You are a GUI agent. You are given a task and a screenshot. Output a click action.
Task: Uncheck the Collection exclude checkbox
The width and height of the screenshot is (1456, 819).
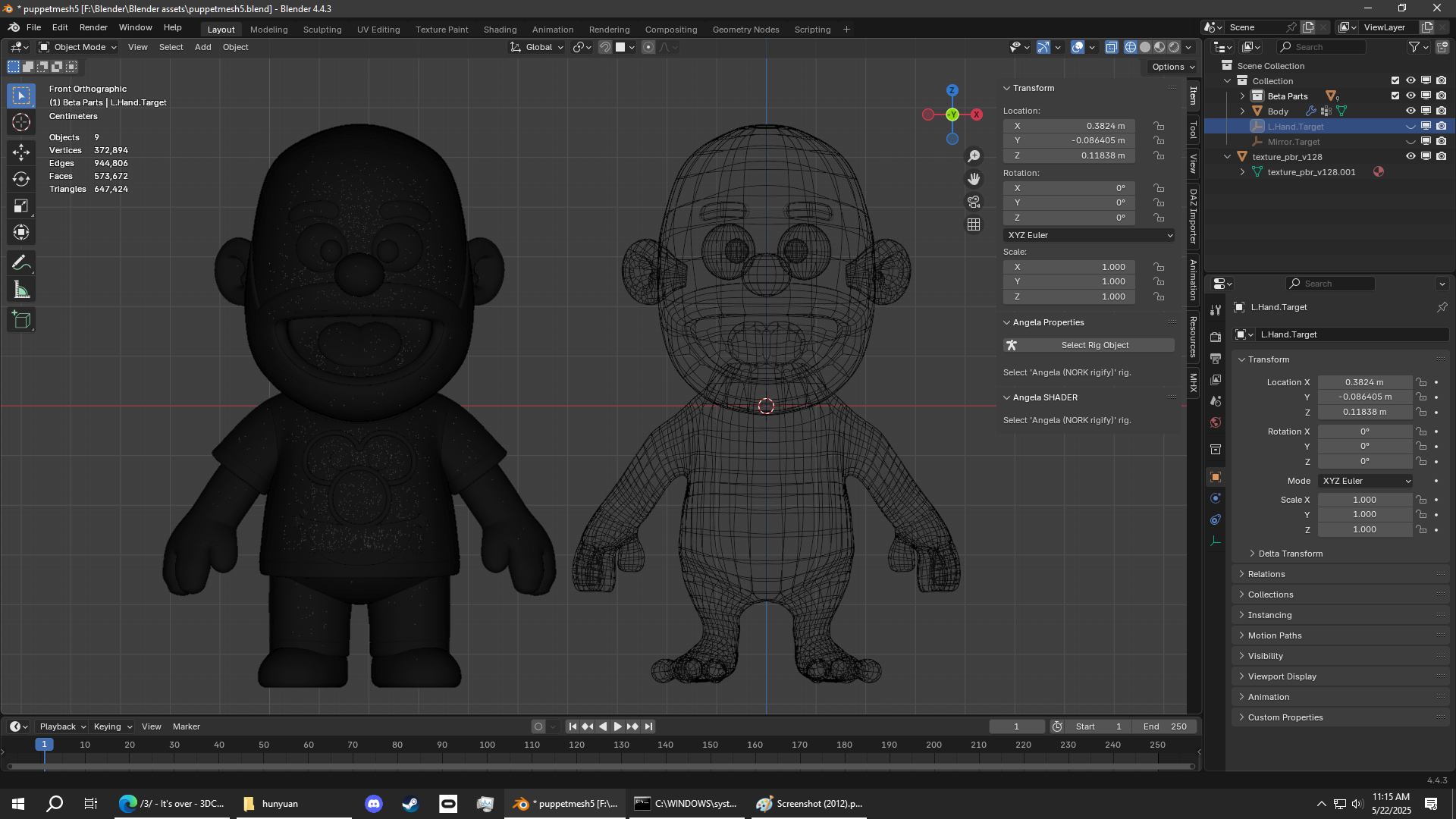coord(1395,80)
